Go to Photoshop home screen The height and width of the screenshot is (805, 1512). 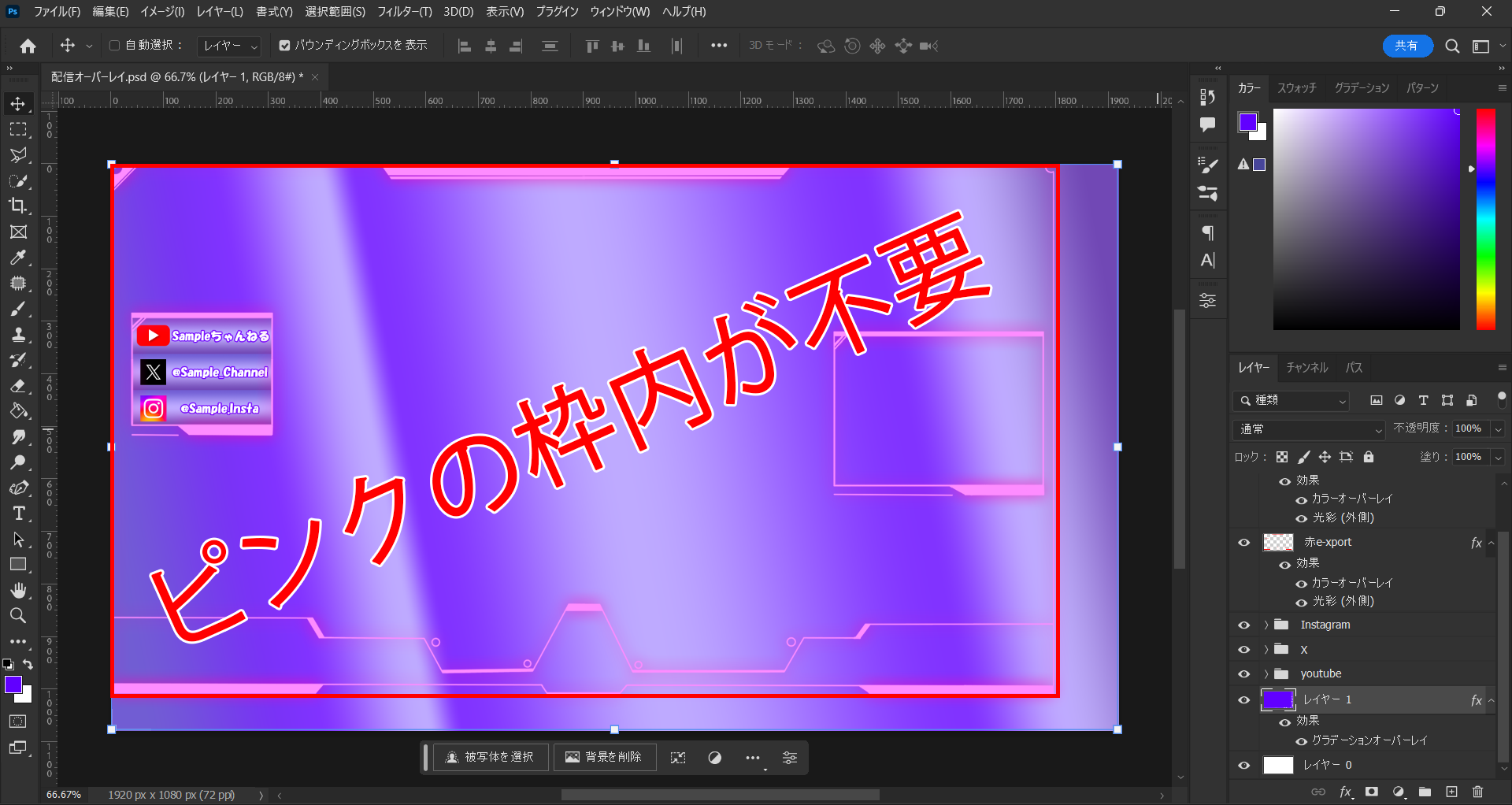(x=28, y=46)
